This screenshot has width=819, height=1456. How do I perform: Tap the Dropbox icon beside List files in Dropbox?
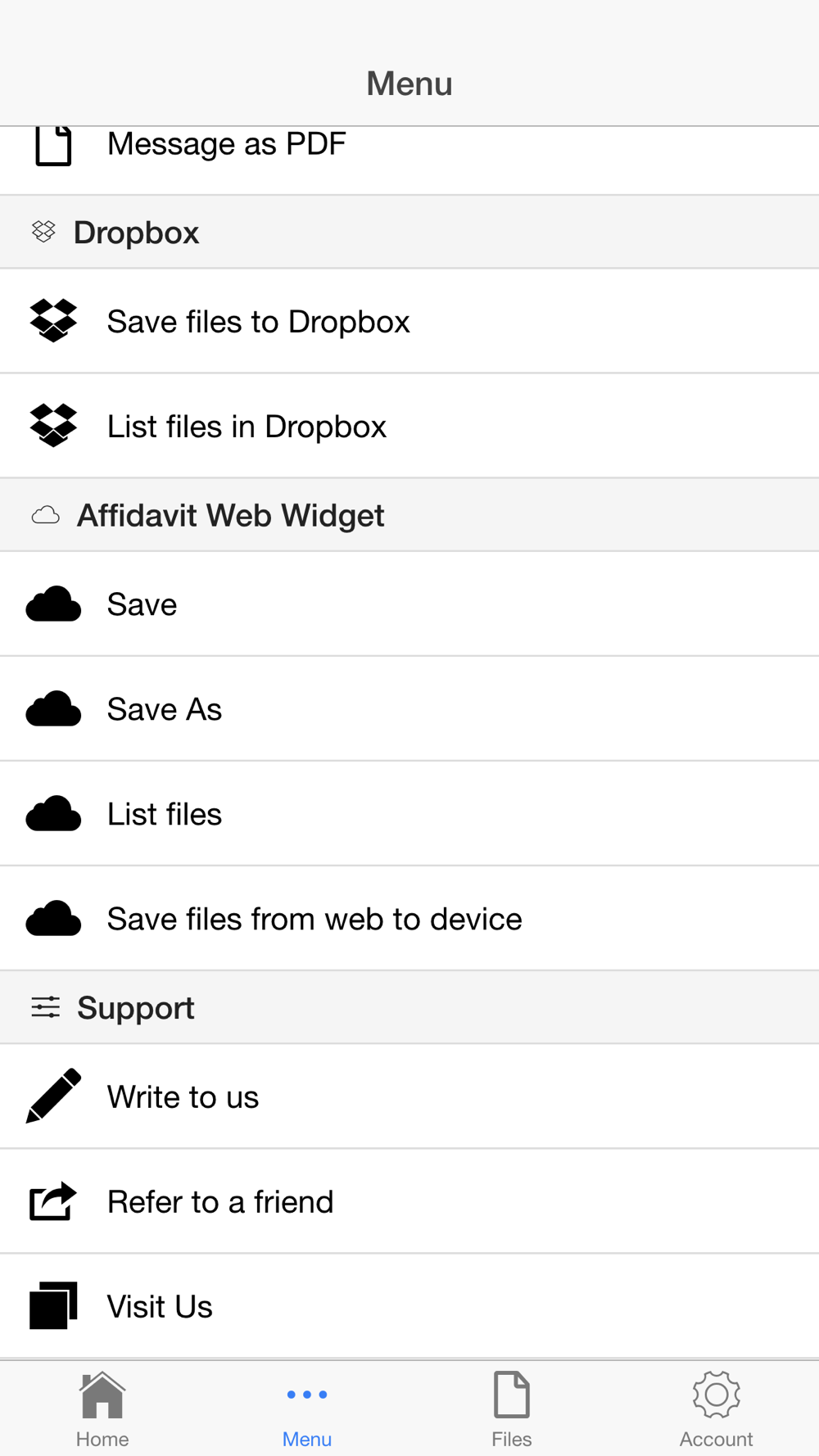(x=53, y=426)
